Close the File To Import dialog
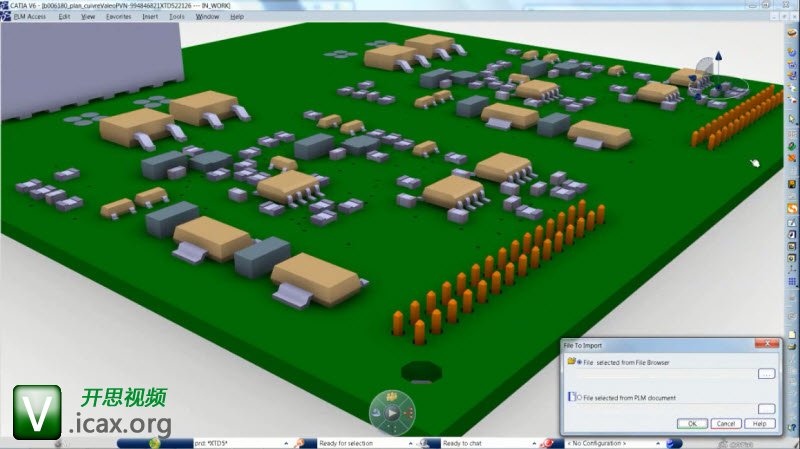The height and width of the screenshot is (449, 800). point(767,344)
